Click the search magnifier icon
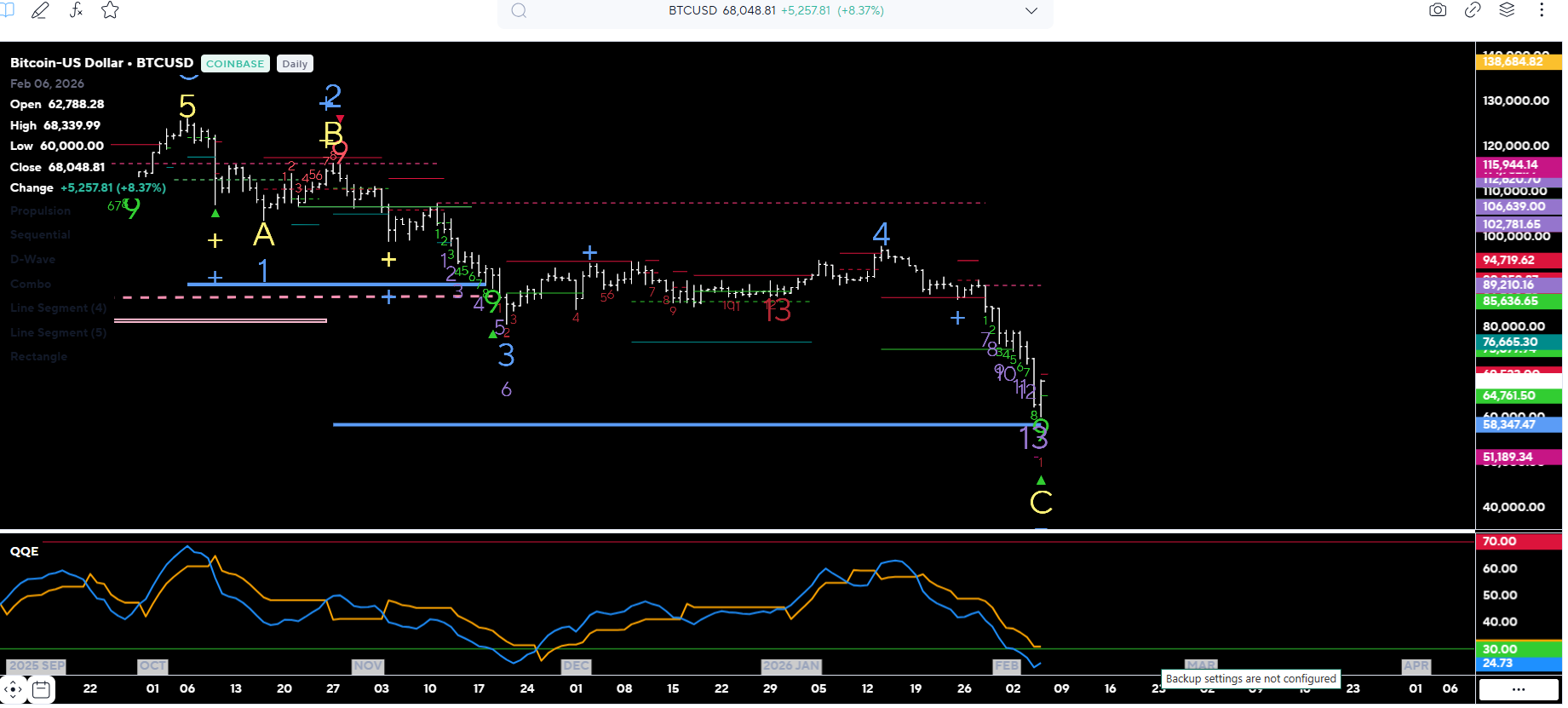The width and height of the screenshot is (1568, 708). (x=519, y=11)
